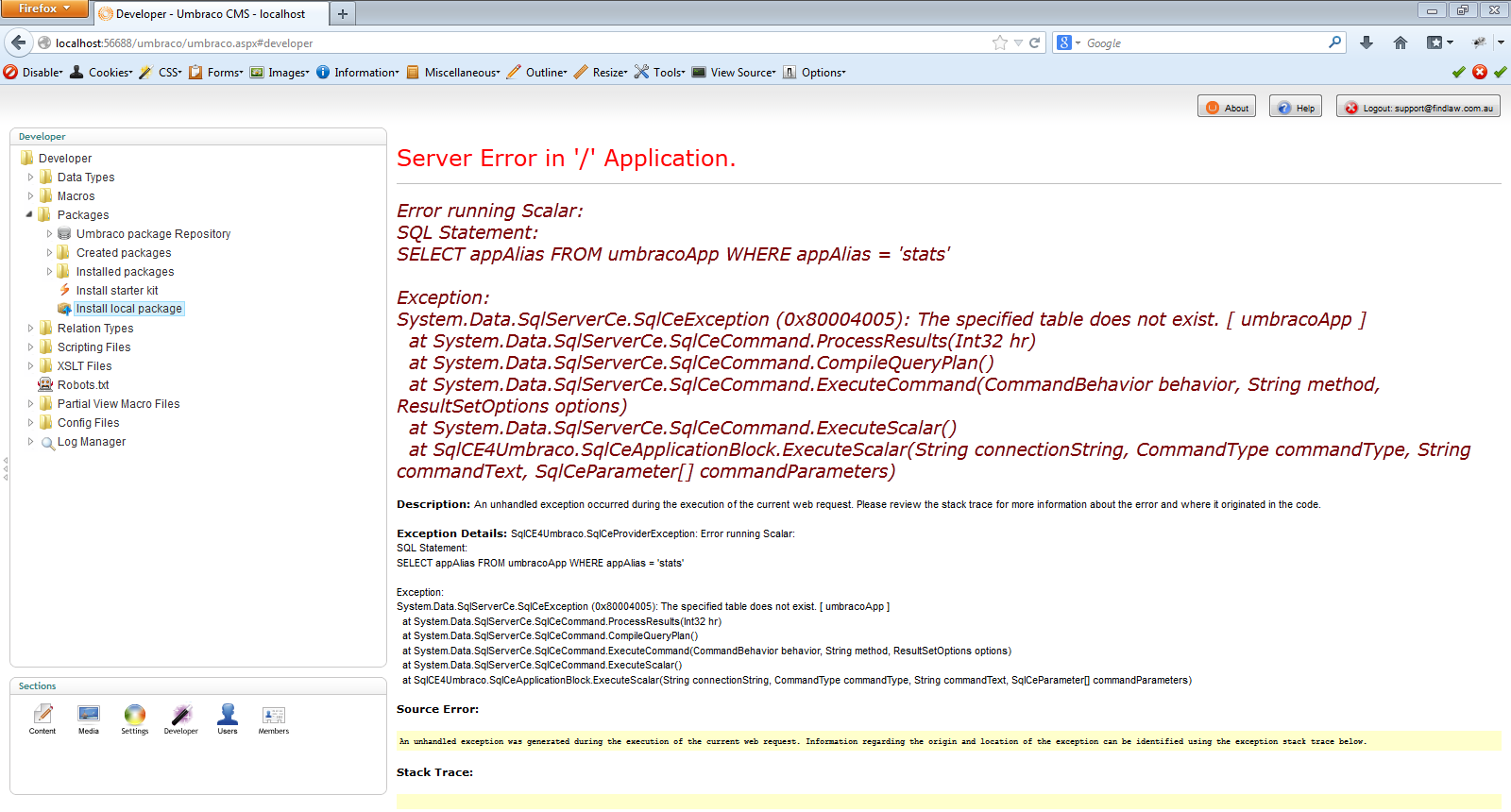Open the Forms toolbar menu
Screen dimensions: 1511x812
point(216,72)
